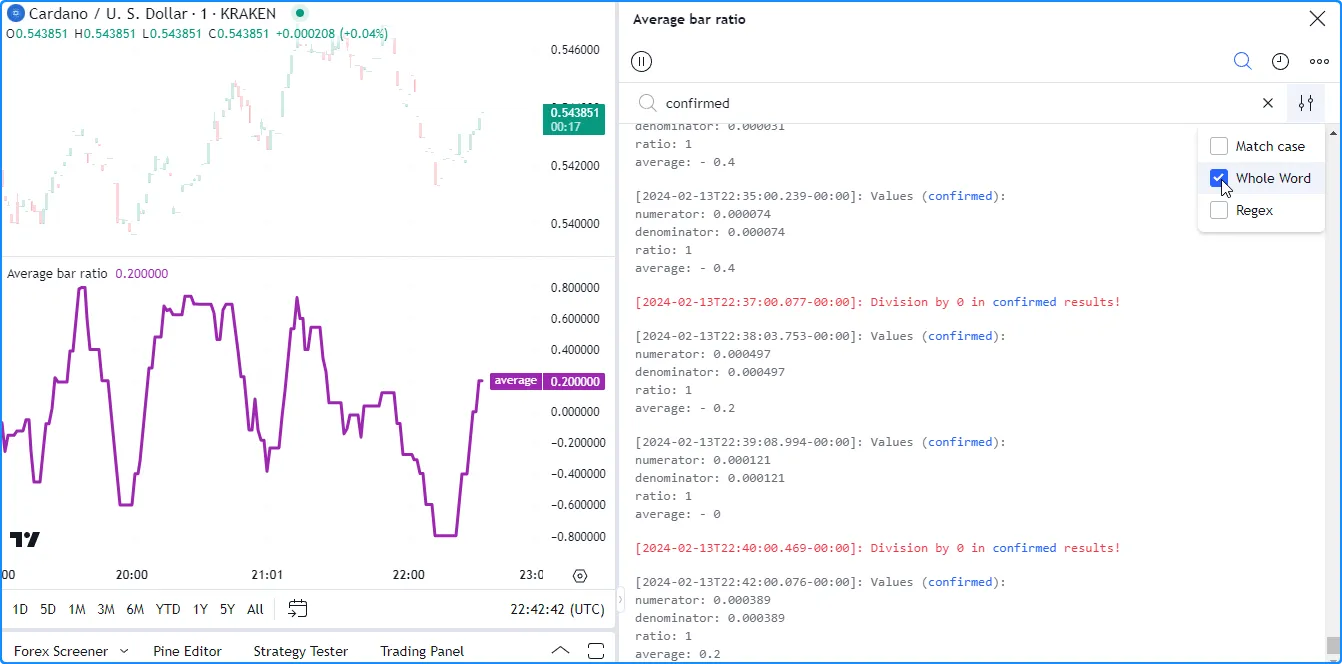The image size is (1342, 664).
Task: Switch to the Pine Editor tab
Action: pos(187,651)
